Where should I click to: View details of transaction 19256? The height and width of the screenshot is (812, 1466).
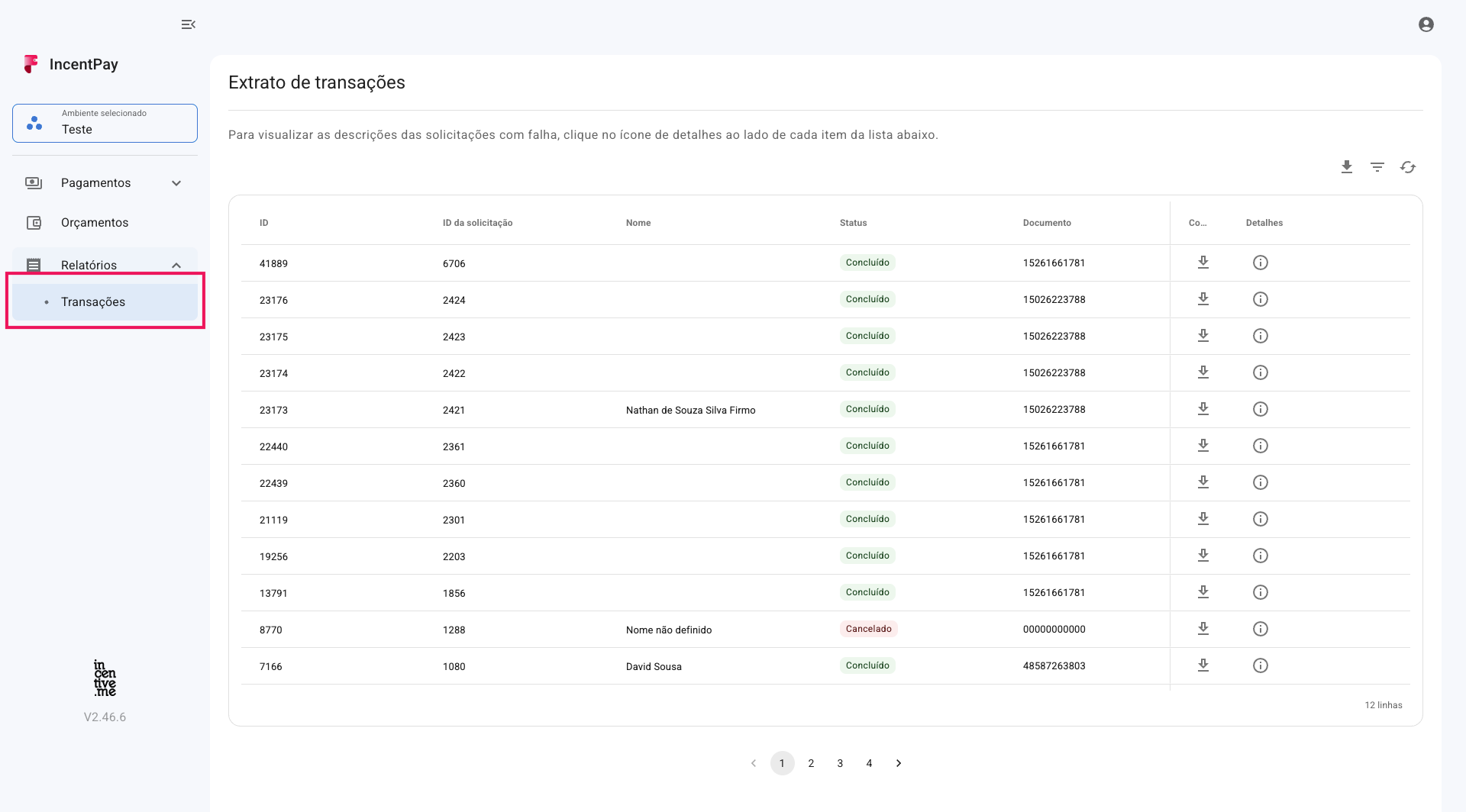coord(1261,556)
